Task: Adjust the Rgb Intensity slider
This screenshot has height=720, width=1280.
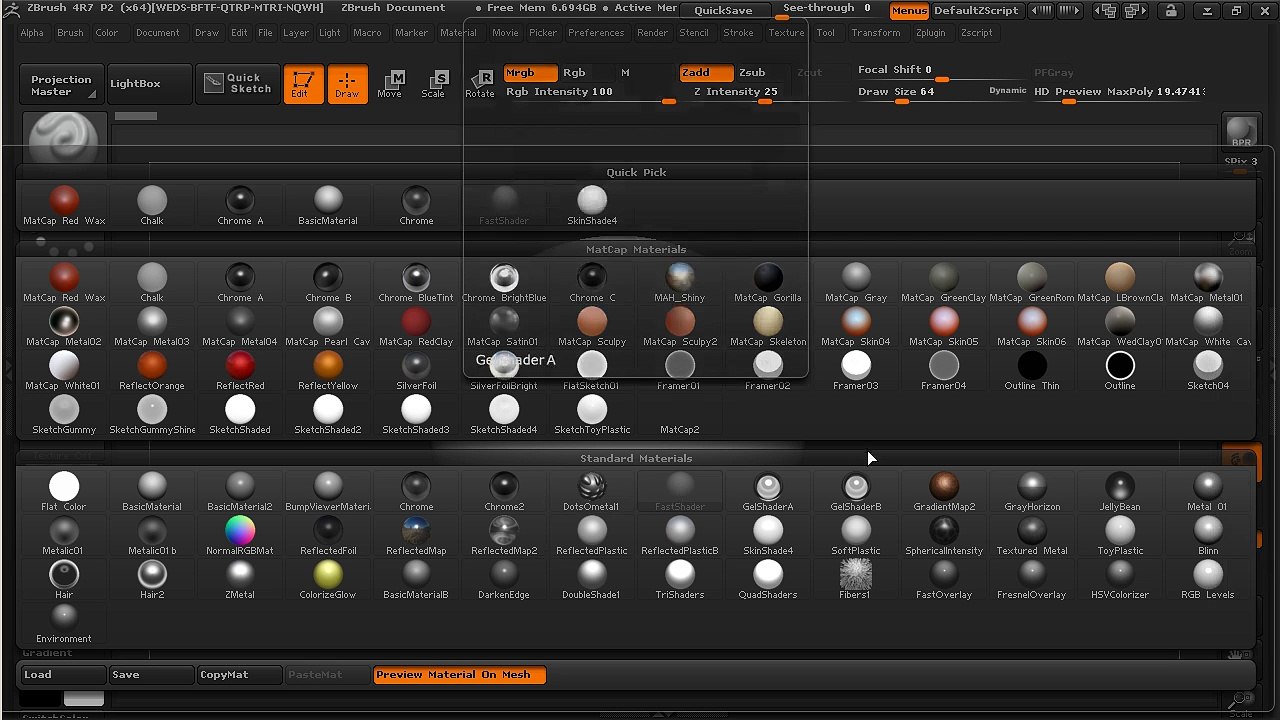Action: [x=590, y=92]
